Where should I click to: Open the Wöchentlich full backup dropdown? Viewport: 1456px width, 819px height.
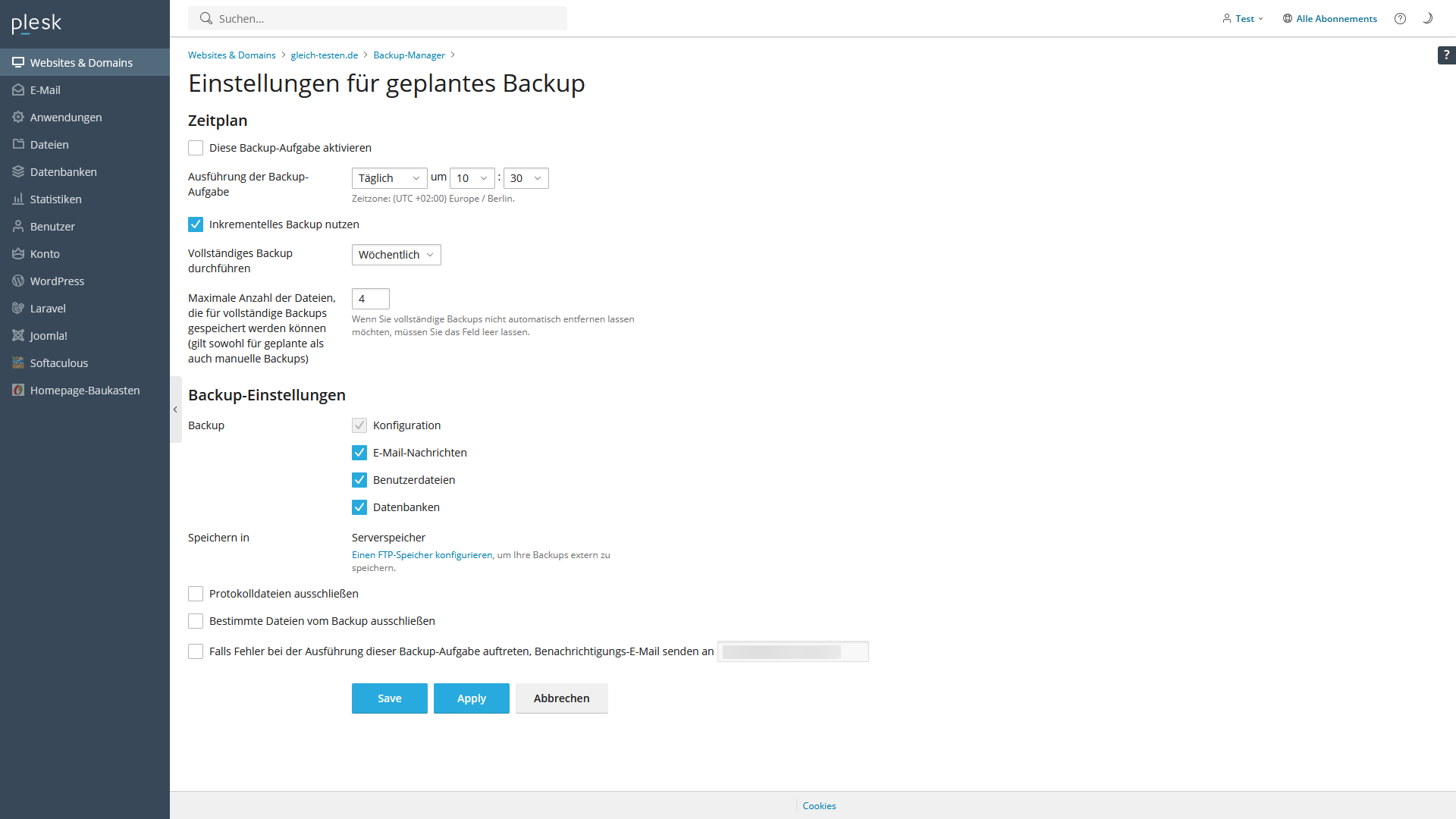[396, 254]
